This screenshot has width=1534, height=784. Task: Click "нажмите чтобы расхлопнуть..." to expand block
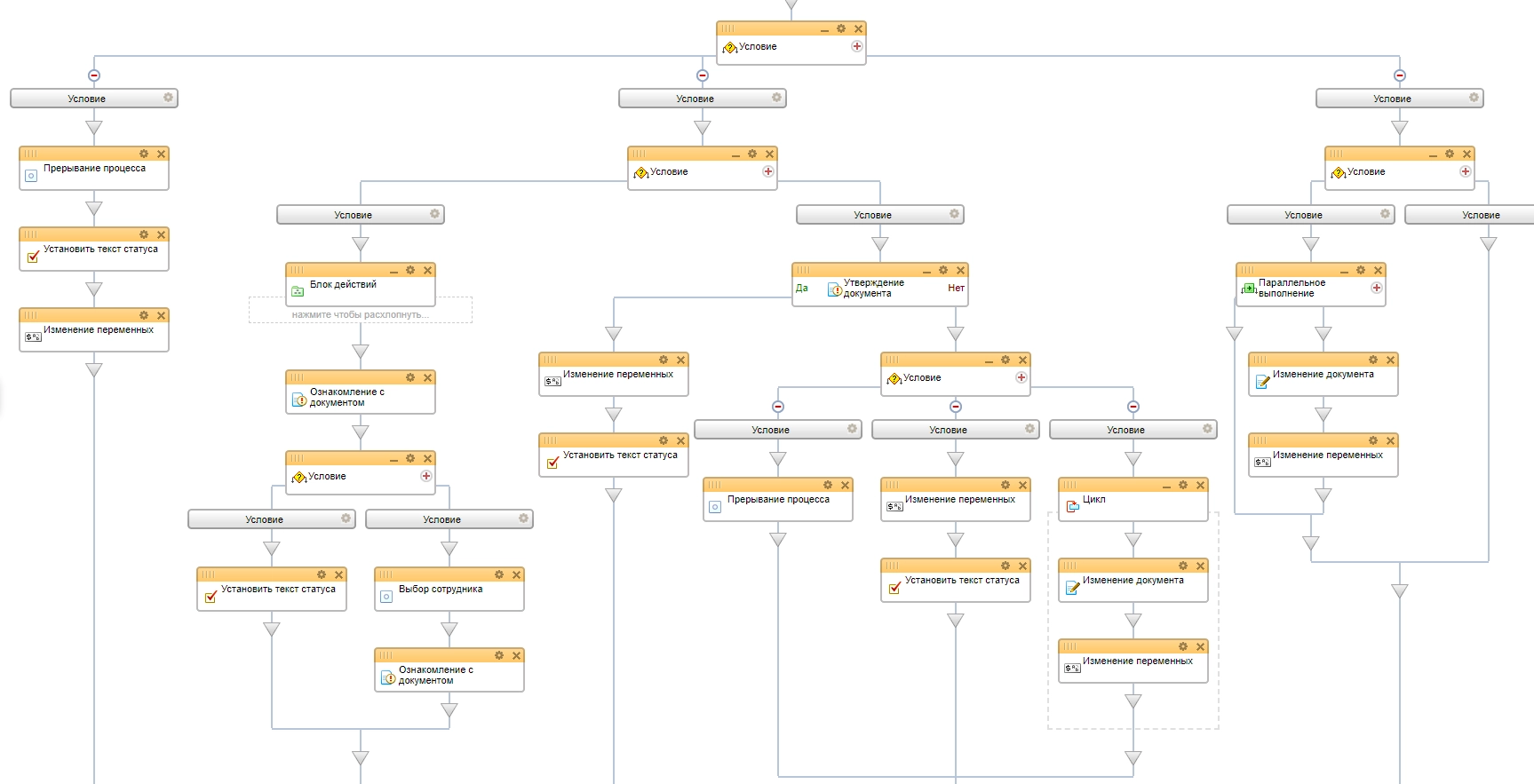pos(361,314)
